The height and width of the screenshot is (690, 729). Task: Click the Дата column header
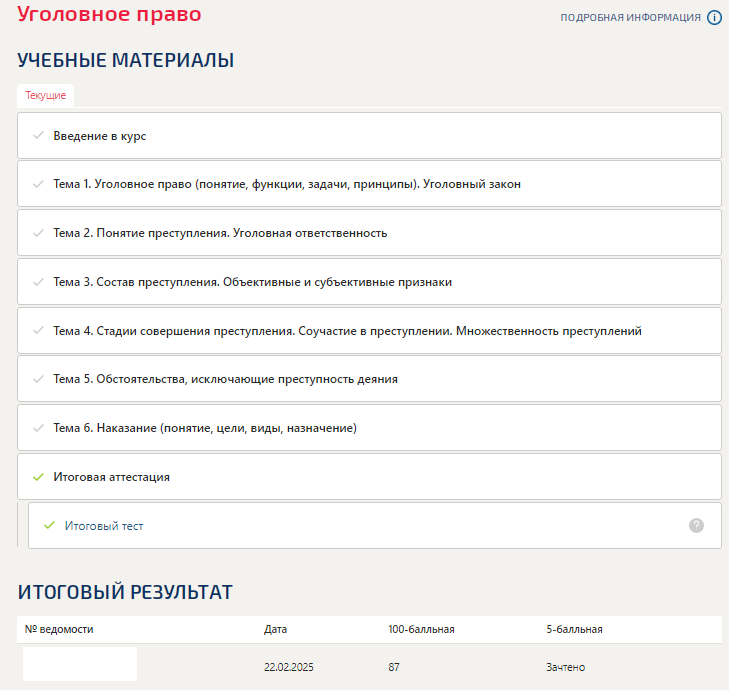point(275,629)
